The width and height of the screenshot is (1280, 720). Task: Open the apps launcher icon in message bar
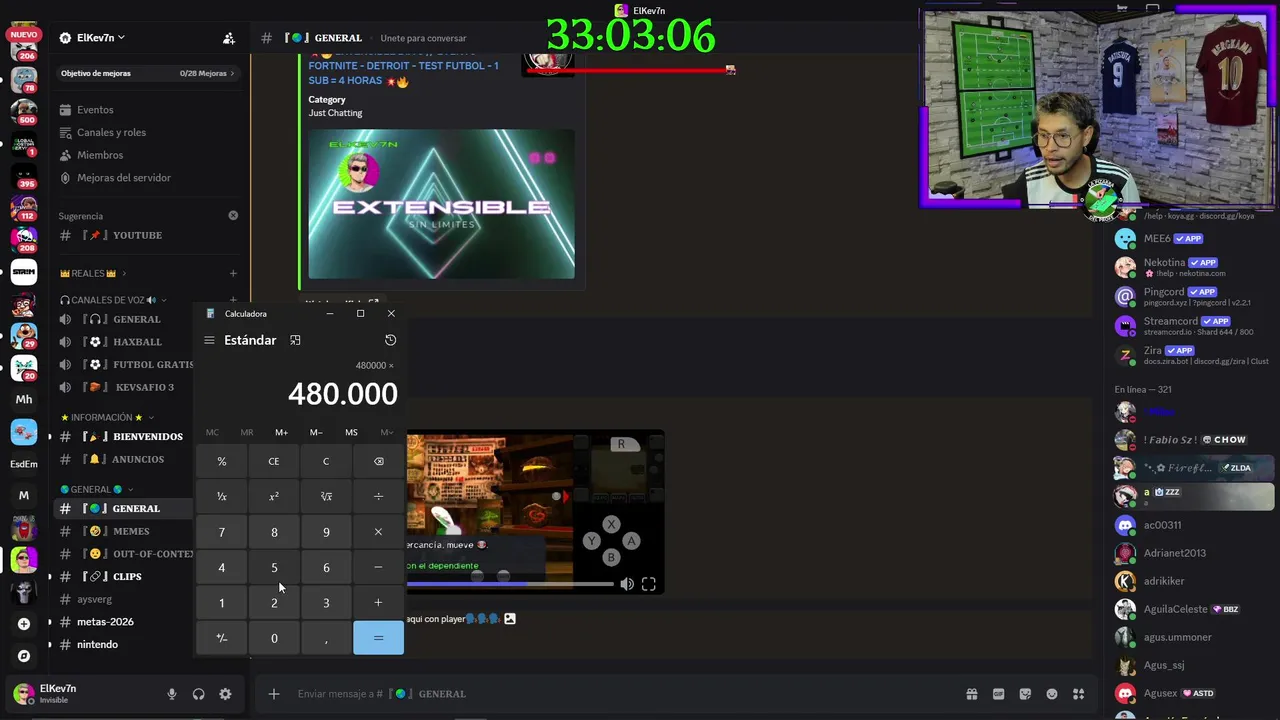point(1079,694)
